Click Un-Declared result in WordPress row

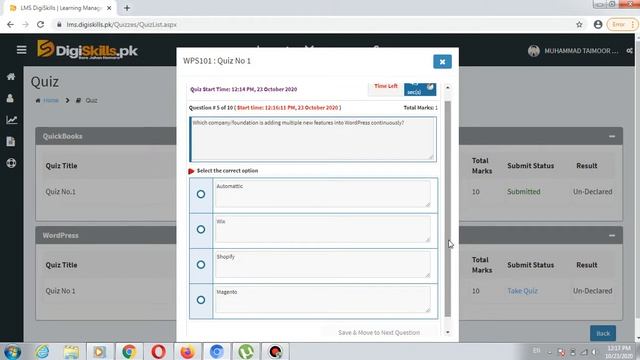[593, 291]
